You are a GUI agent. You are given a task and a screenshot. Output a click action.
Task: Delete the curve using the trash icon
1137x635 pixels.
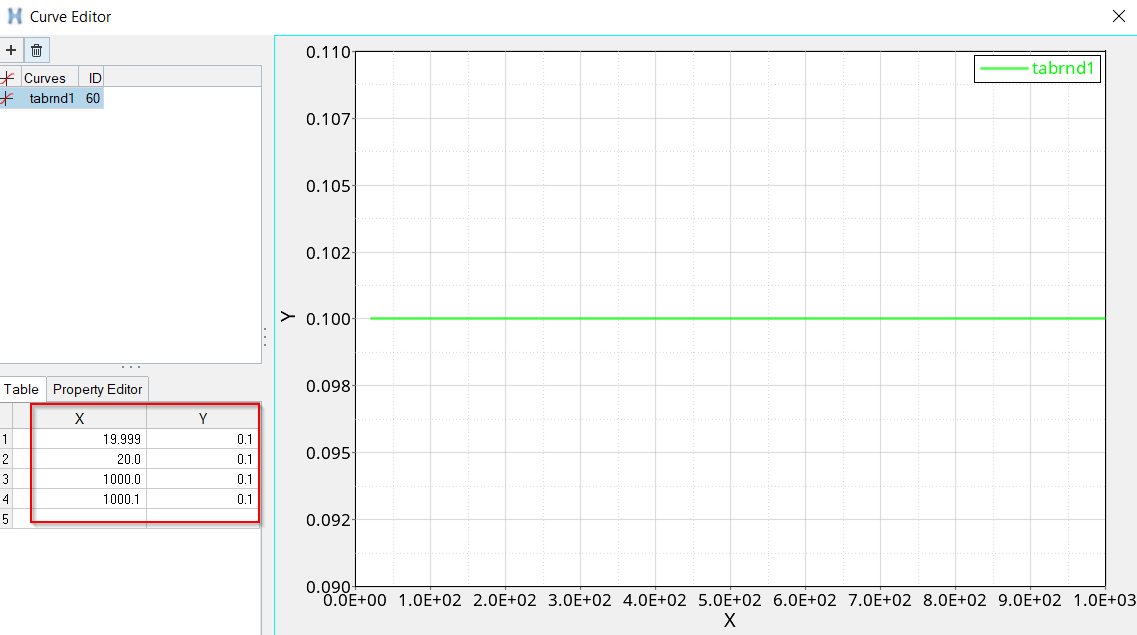click(36, 50)
